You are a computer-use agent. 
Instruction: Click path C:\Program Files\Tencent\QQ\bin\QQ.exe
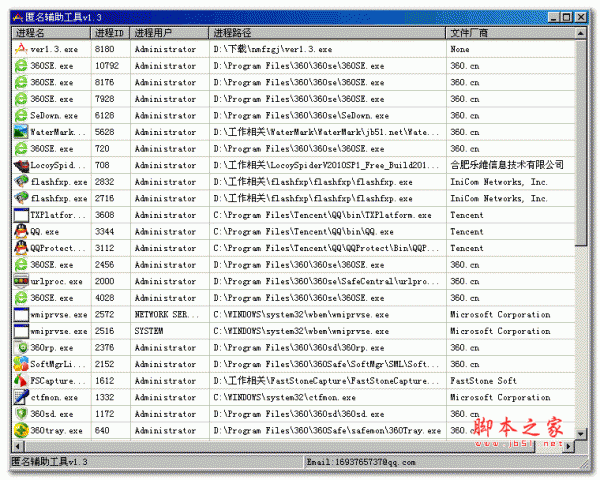[303, 232]
